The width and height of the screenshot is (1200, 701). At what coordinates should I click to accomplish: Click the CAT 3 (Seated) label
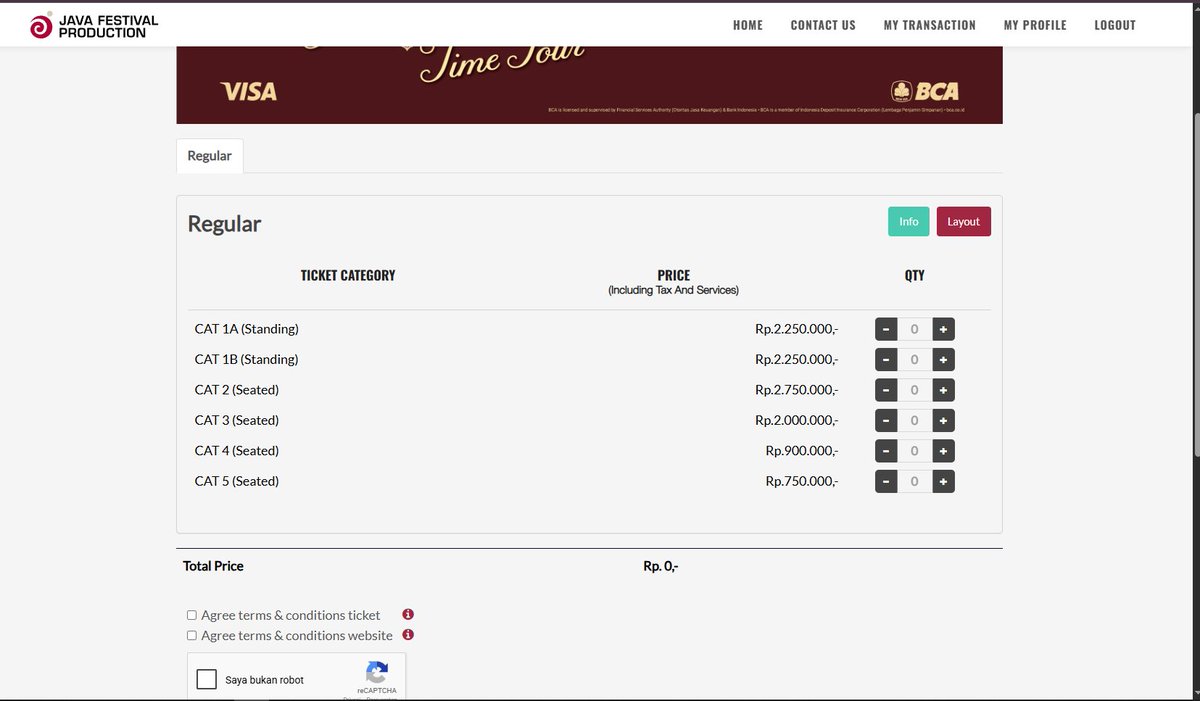pos(236,420)
